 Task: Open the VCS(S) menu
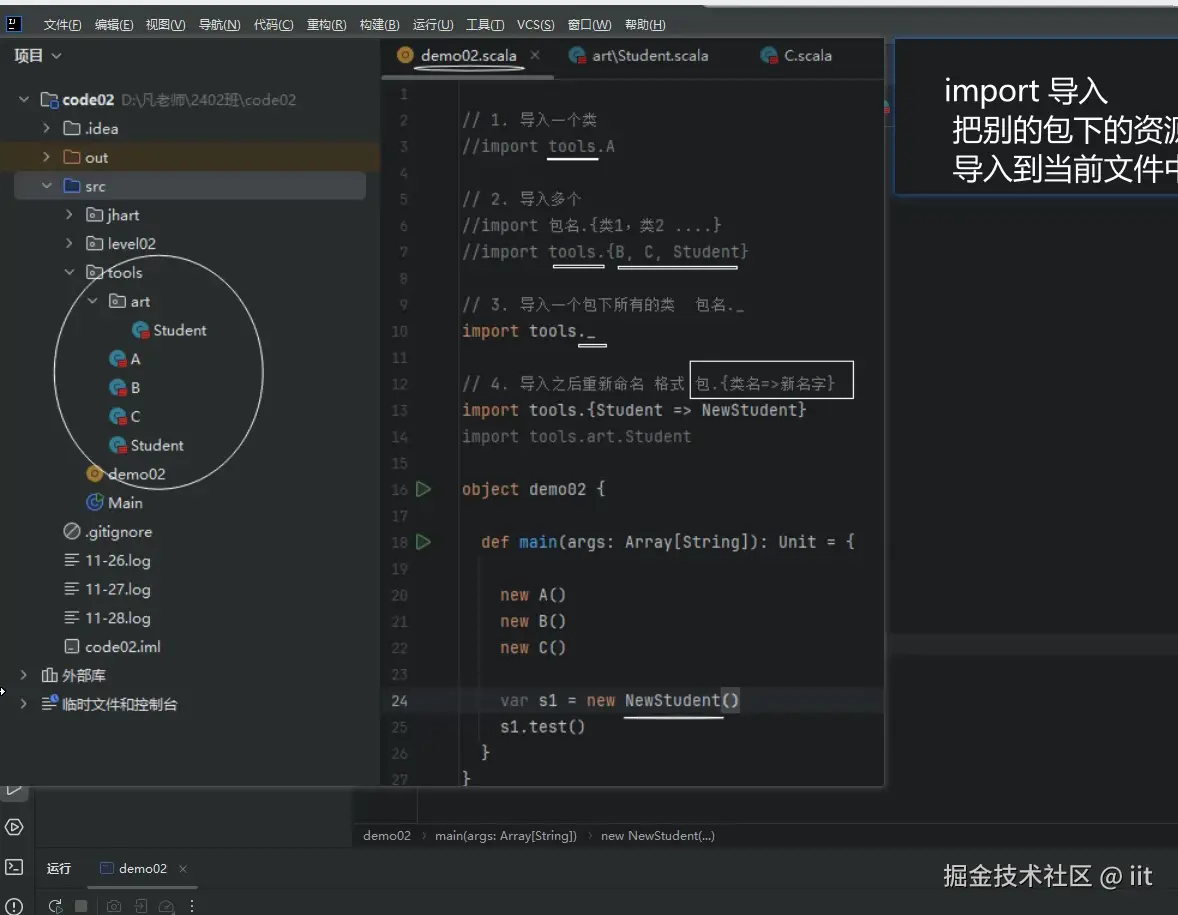[535, 25]
